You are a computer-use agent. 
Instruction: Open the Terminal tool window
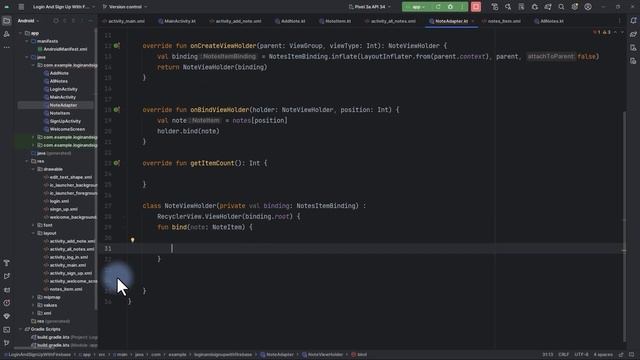7,330
